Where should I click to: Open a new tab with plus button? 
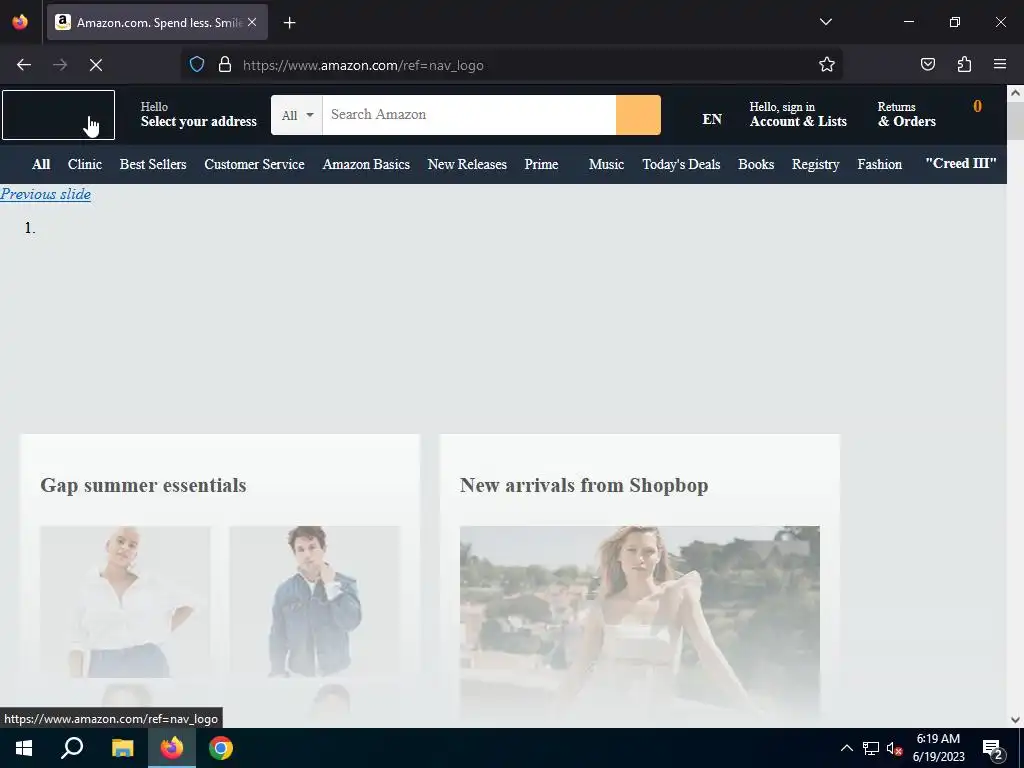(289, 23)
